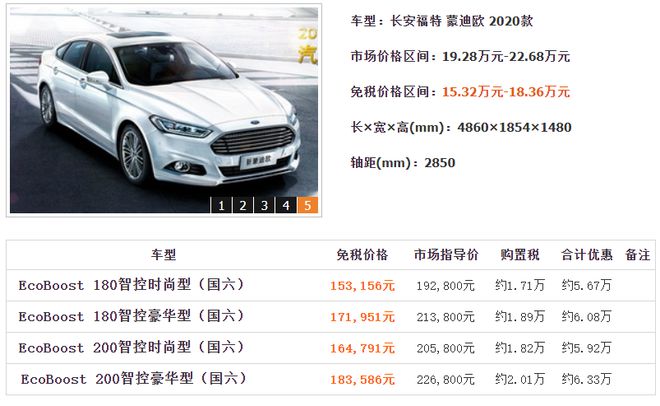Image resolution: width=660 pixels, height=406 pixels.
Task: Click market price range 19.28万元-22.68万元
Action: pos(506,56)
